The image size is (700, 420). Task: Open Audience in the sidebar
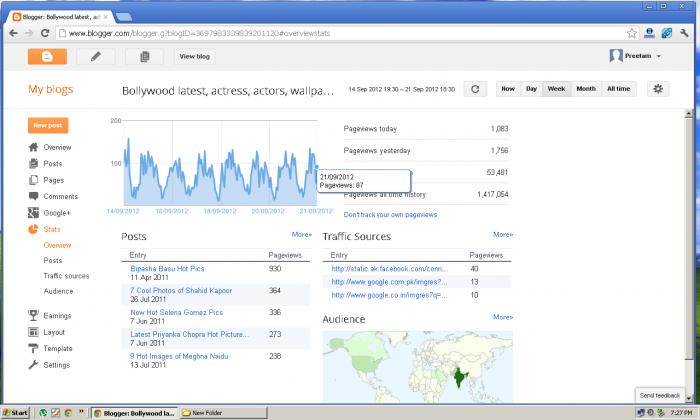pos(58,291)
